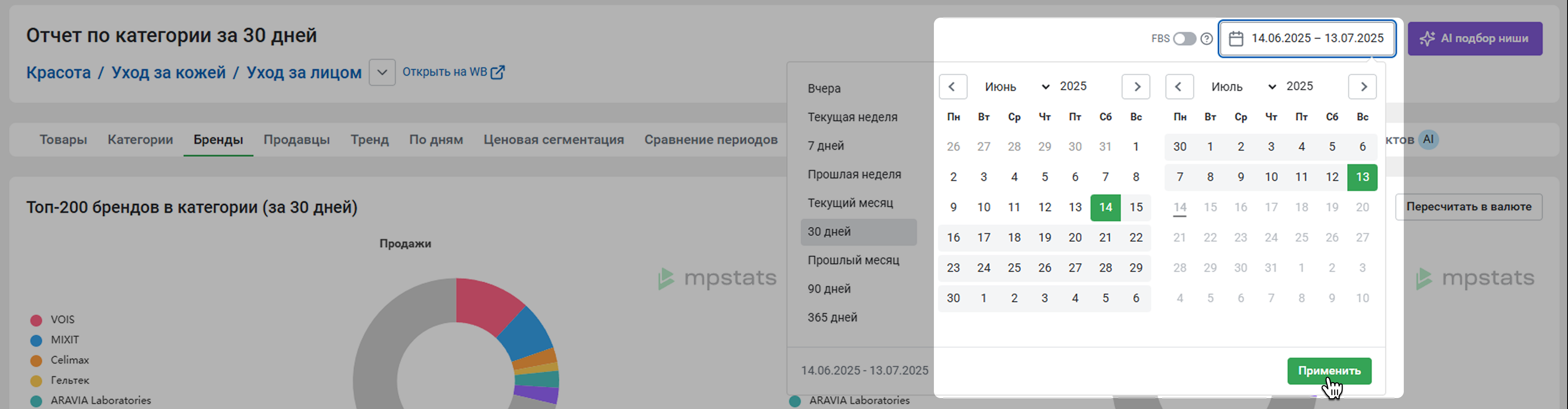Image resolution: width=1568 pixels, height=409 pixels.
Task: Go to next month in July calendar
Action: click(x=1362, y=86)
